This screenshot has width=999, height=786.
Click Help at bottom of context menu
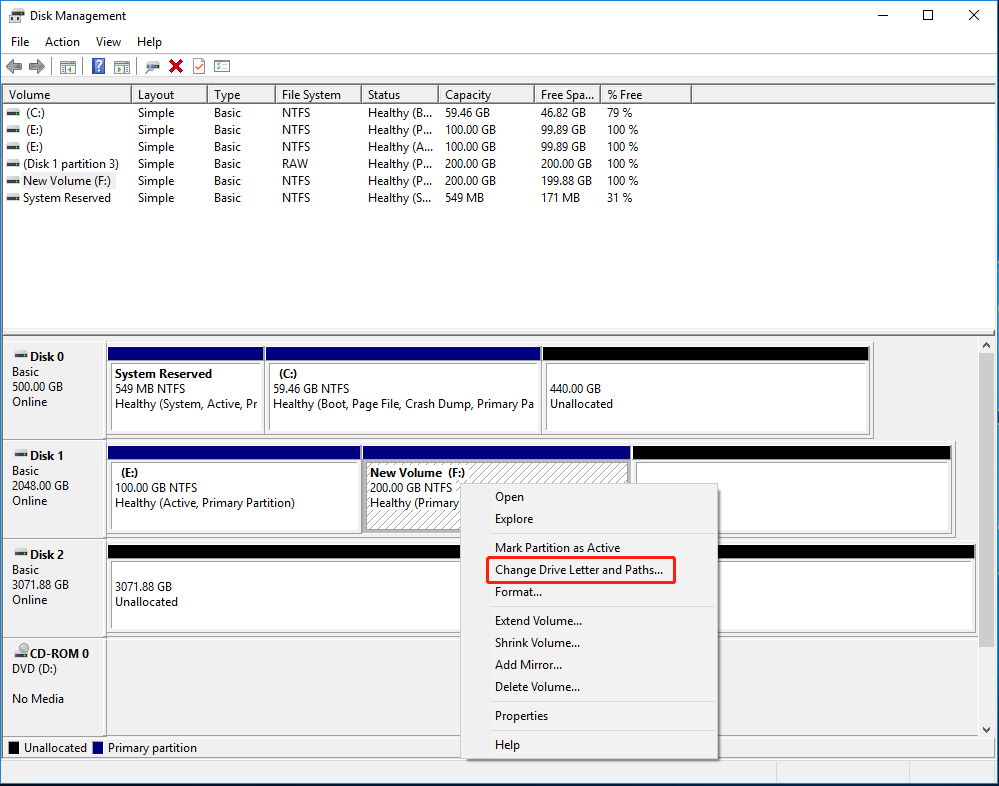pyautogui.click(x=589, y=745)
